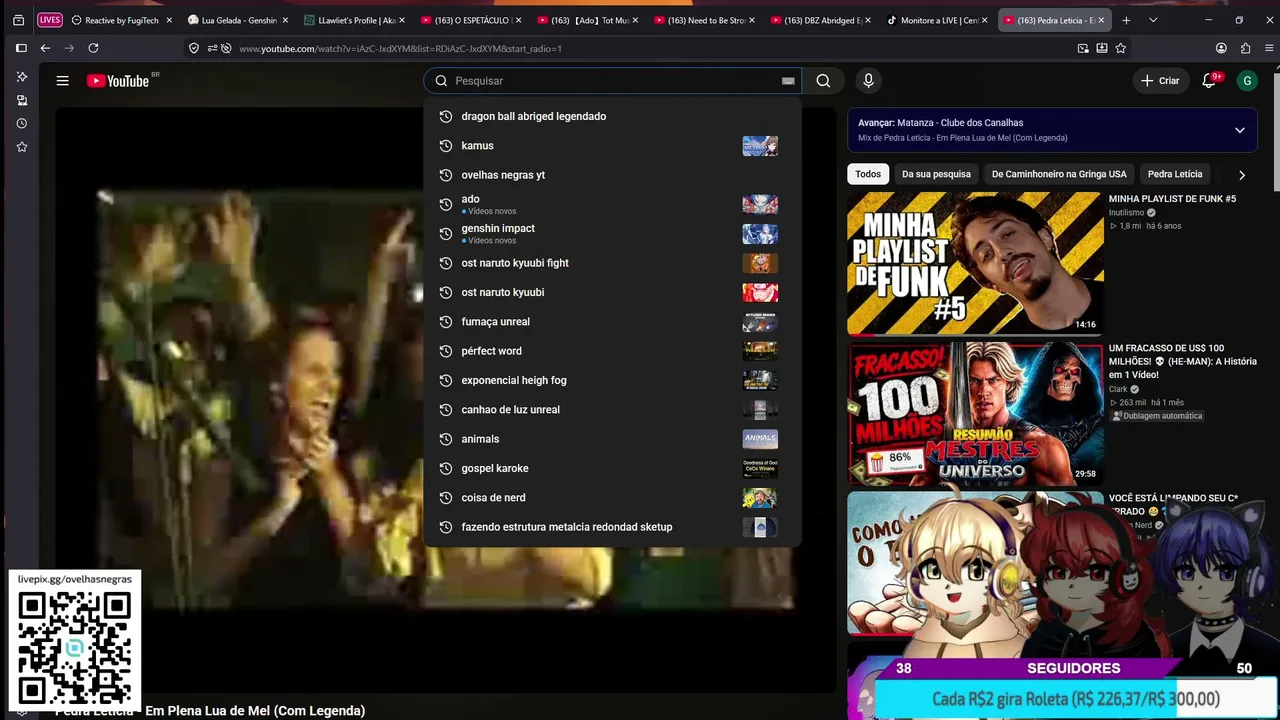Pick the 'genshin impact' suggestion
Image resolution: width=1280 pixels, height=720 pixels.
point(612,234)
